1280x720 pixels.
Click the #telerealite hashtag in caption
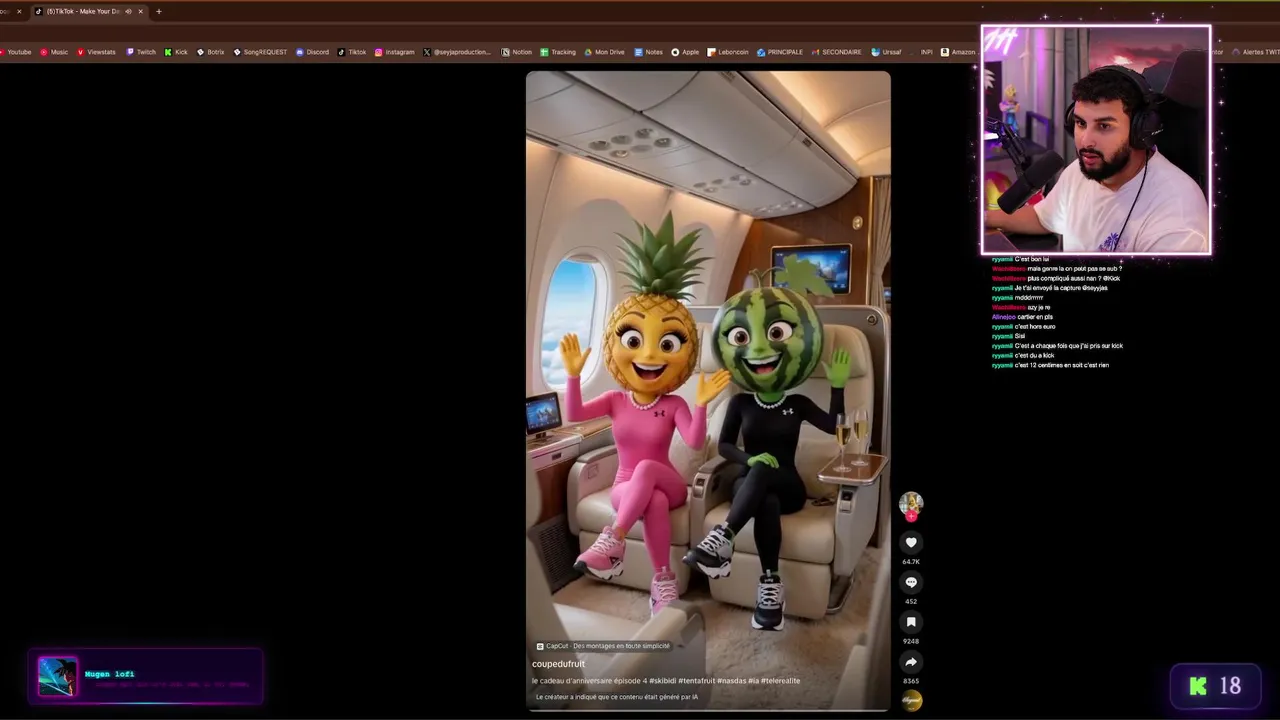click(x=781, y=681)
